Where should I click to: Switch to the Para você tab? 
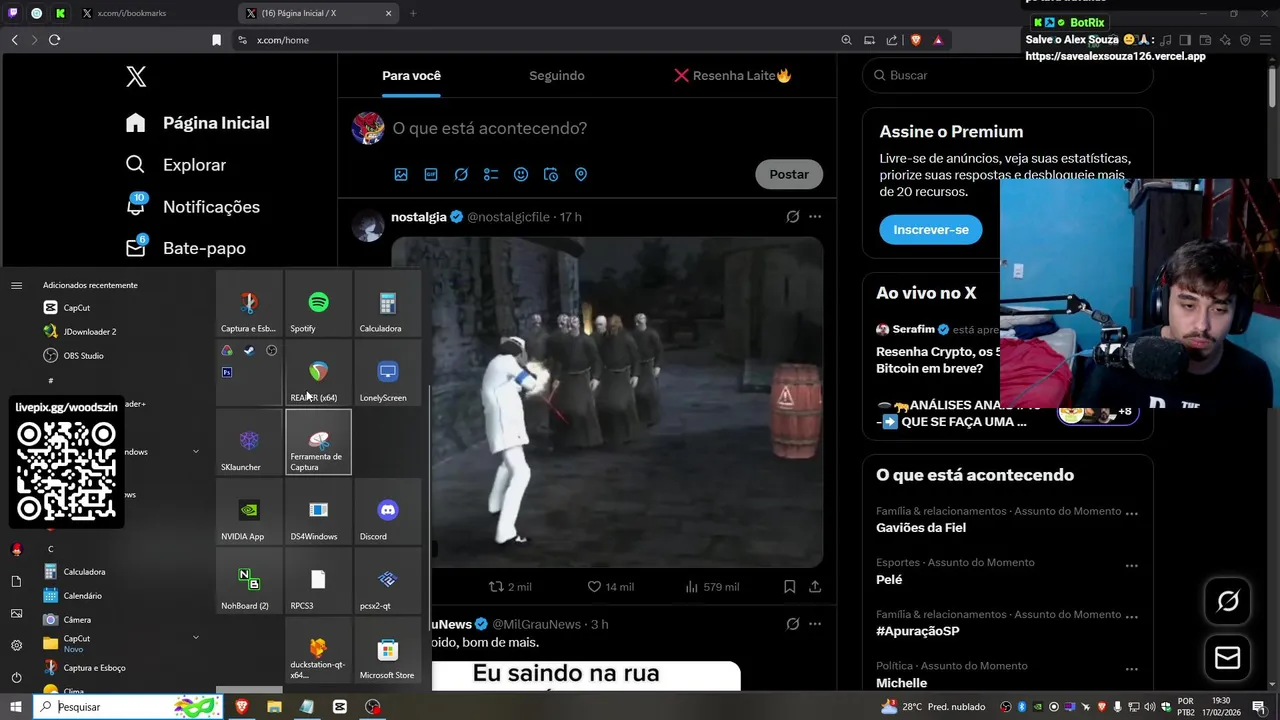[x=411, y=76]
